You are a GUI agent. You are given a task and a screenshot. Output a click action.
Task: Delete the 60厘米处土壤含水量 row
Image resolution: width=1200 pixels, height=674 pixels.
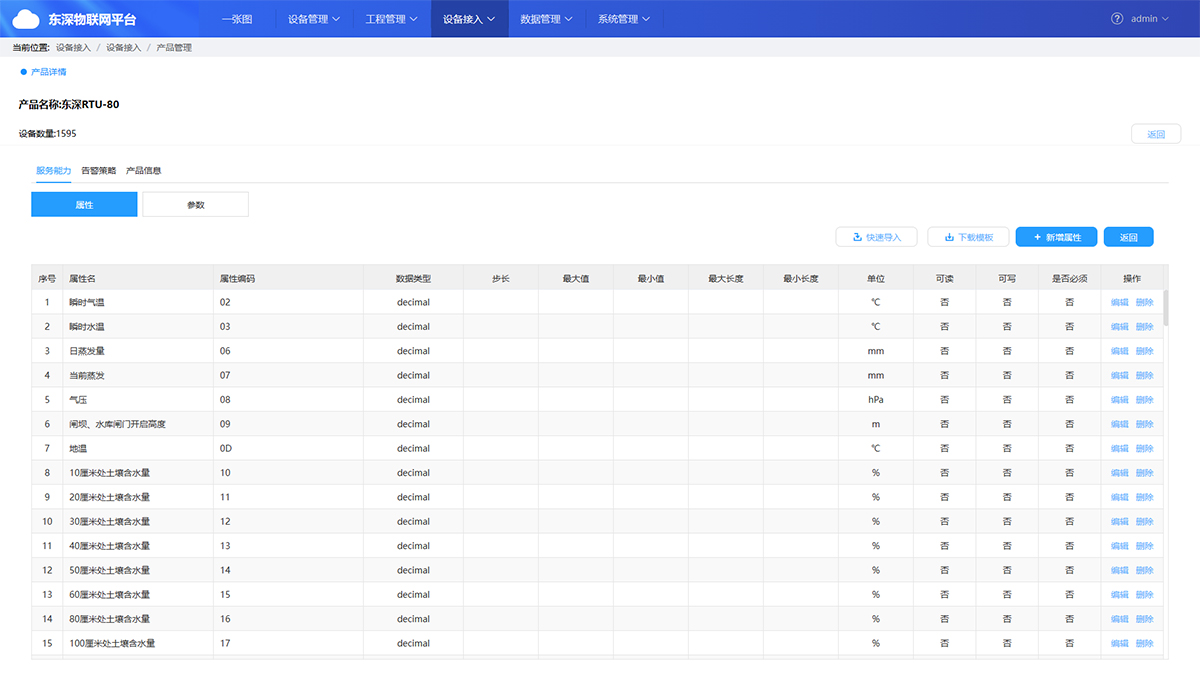coord(1144,594)
